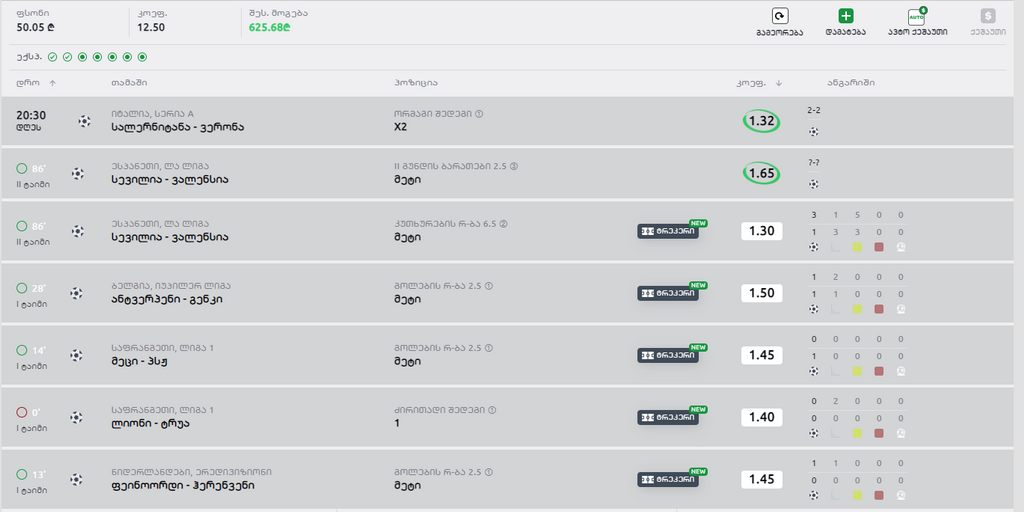Click red card icon in ანტვერპენი row
Image resolution: width=1024 pixels, height=512 pixels.
(878, 309)
